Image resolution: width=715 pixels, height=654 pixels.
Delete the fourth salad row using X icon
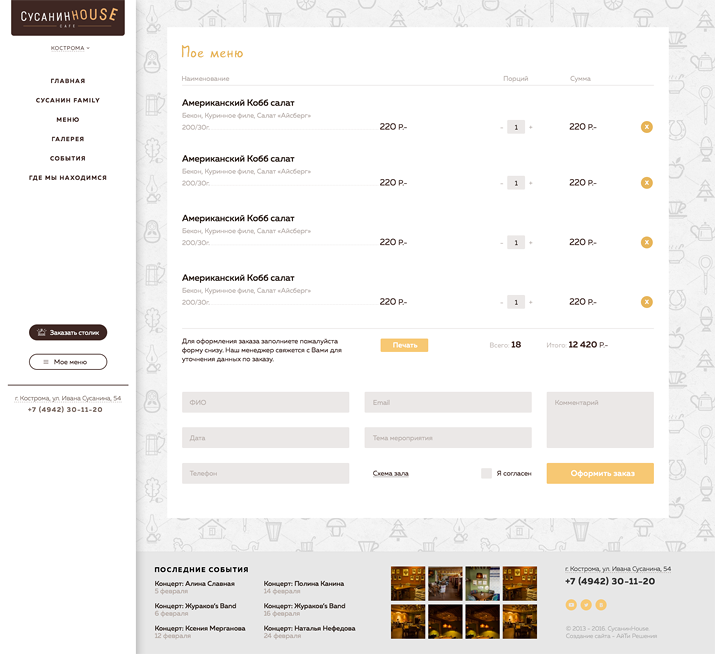(646, 302)
